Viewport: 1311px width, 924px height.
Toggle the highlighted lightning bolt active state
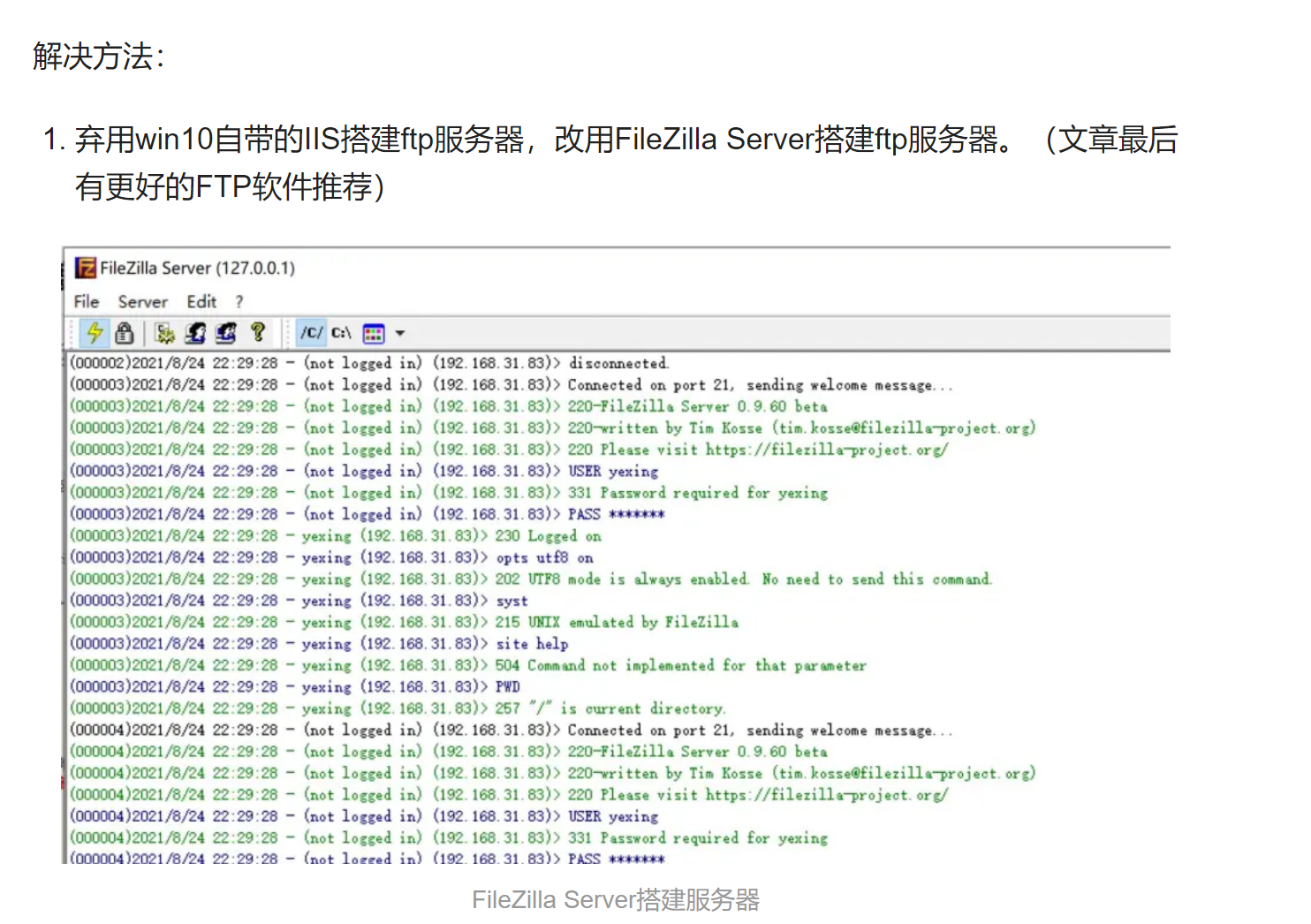pos(95,333)
